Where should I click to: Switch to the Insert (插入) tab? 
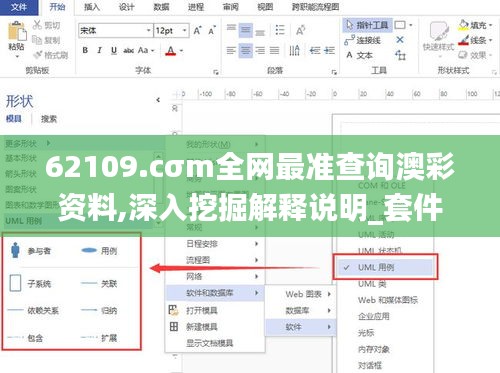coord(92,7)
